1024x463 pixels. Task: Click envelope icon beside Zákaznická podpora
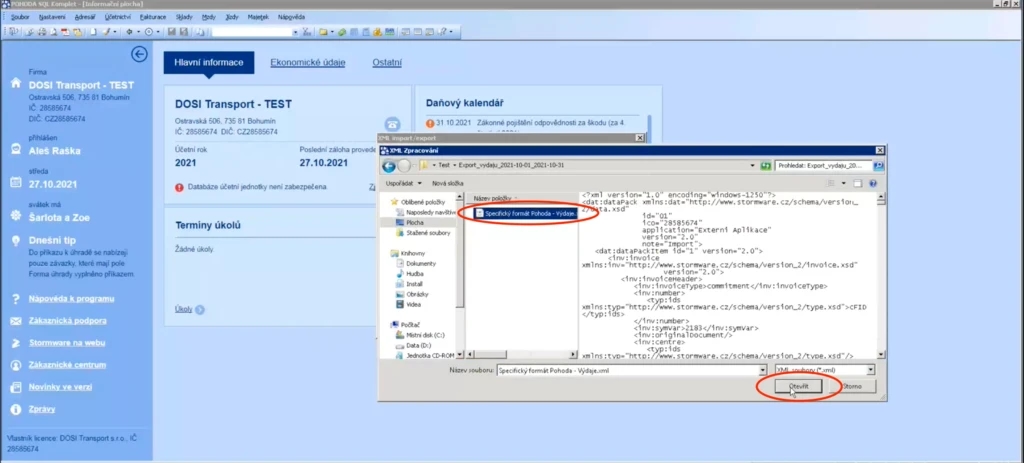[16, 321]
